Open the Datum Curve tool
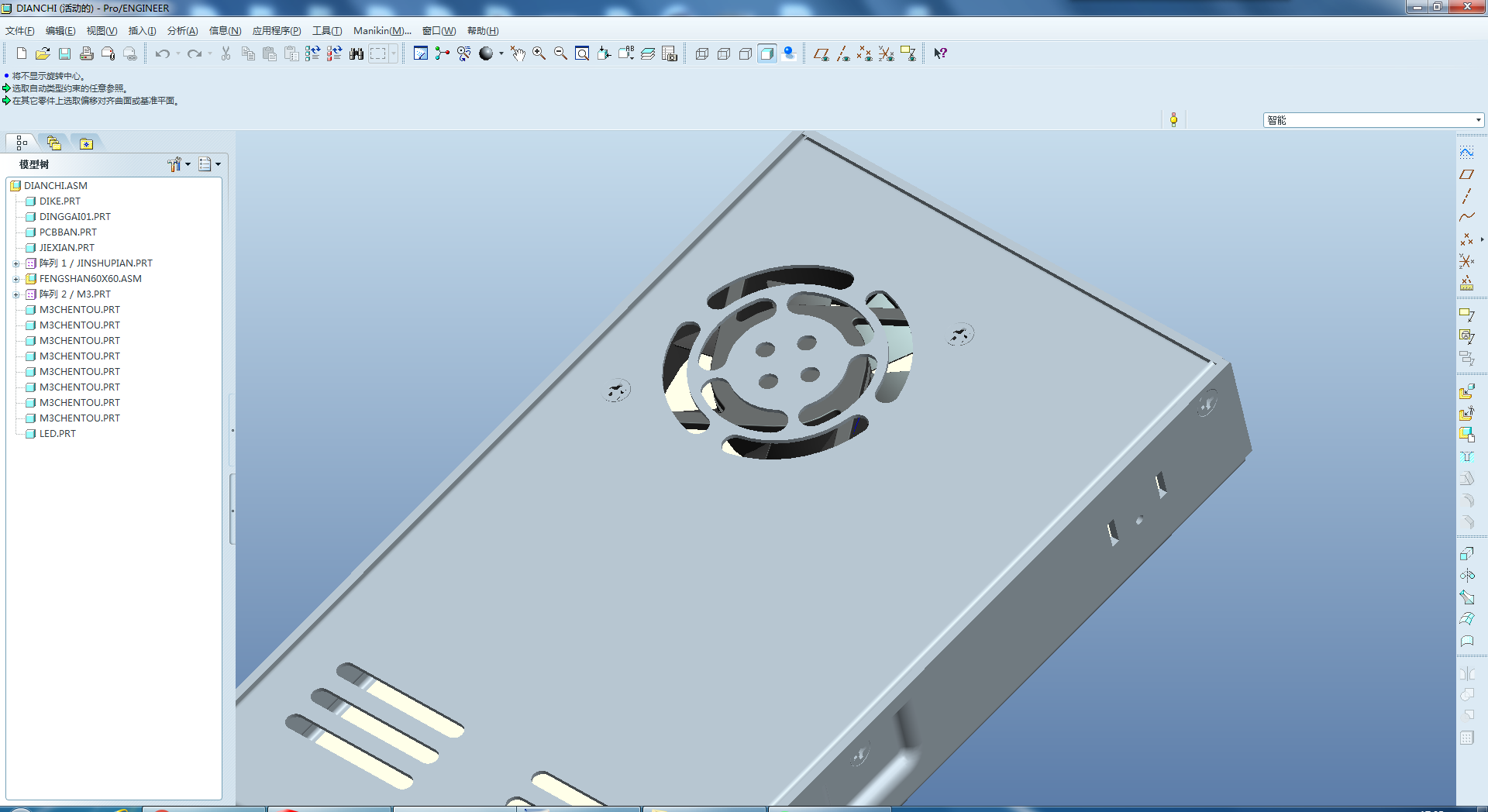The image size is (1488, 812). [1467, 218]
